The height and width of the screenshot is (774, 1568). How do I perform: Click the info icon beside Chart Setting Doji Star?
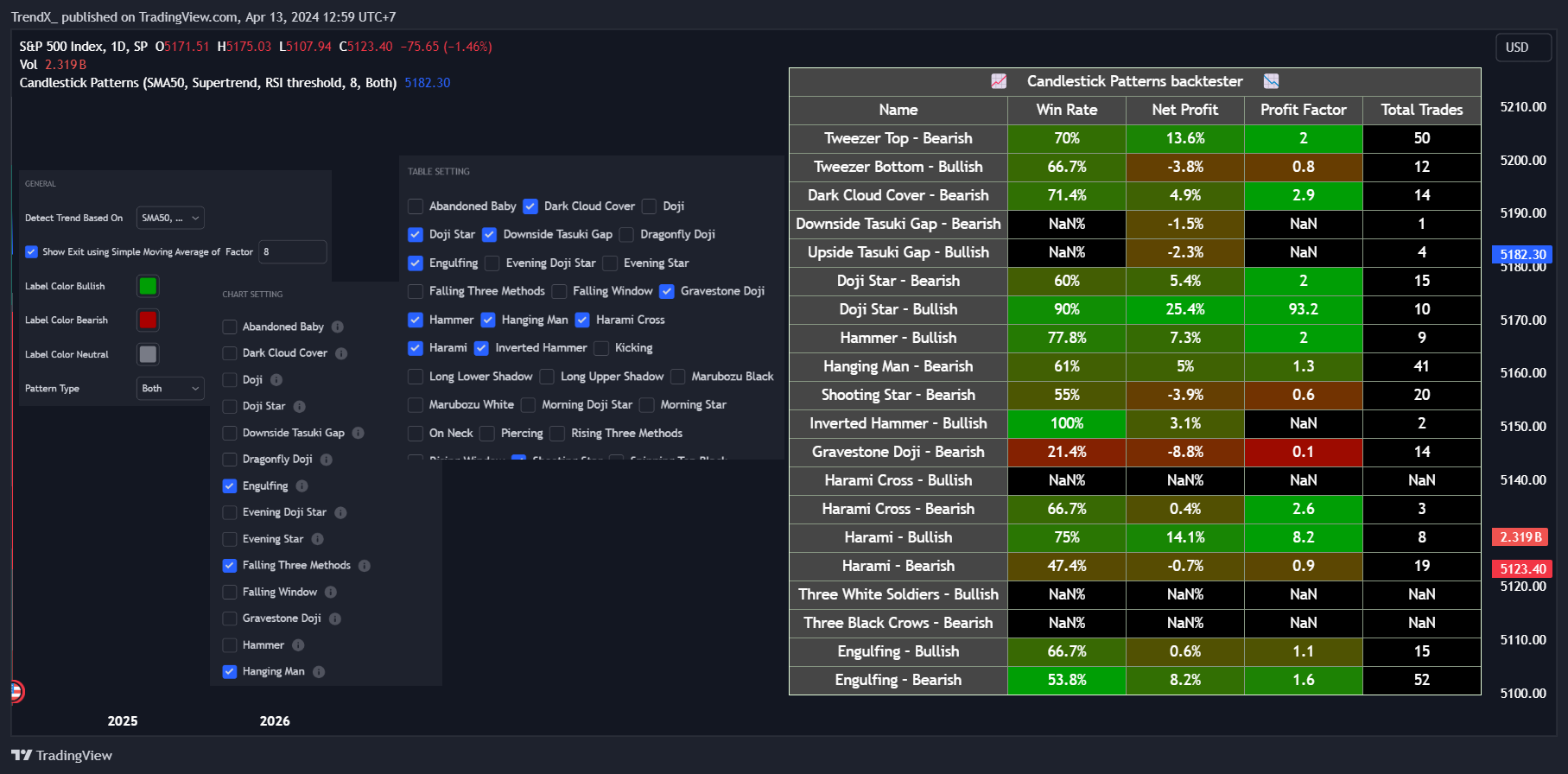click(x=299, y=406)
